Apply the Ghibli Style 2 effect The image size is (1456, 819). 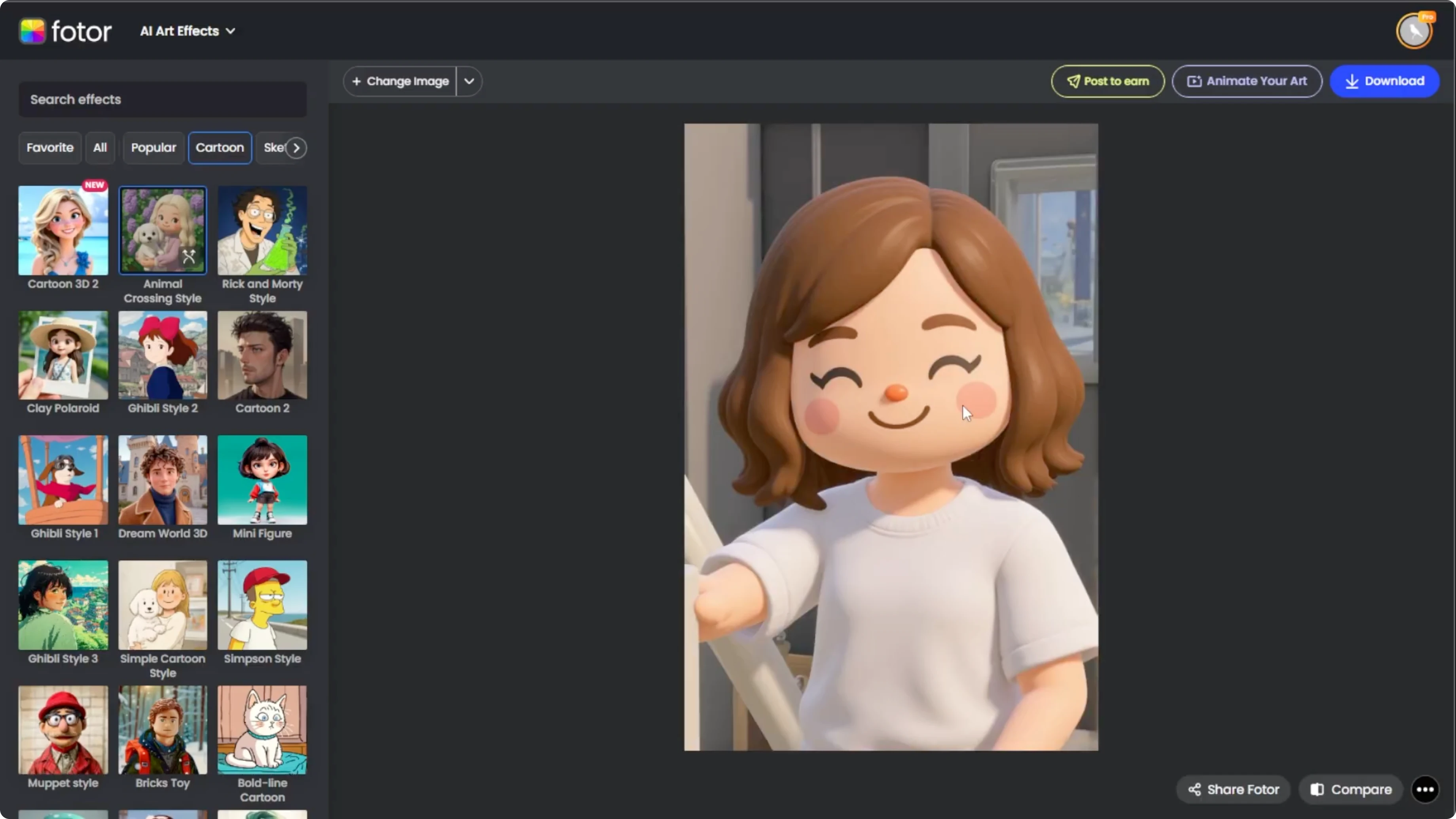tap(163, 355)
